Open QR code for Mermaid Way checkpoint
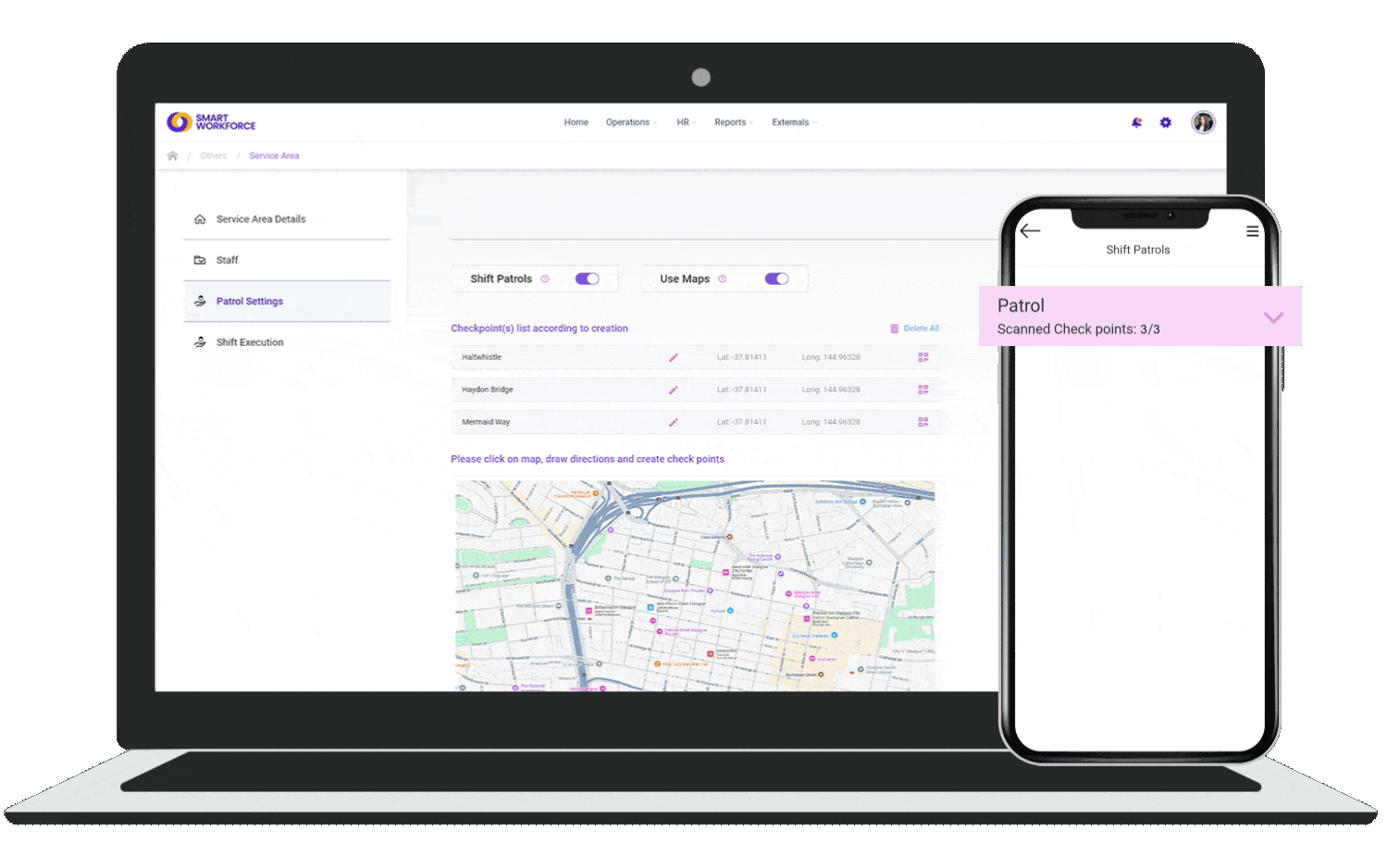Viewport: 1388px width, 868px height. (x=923, y=422)
